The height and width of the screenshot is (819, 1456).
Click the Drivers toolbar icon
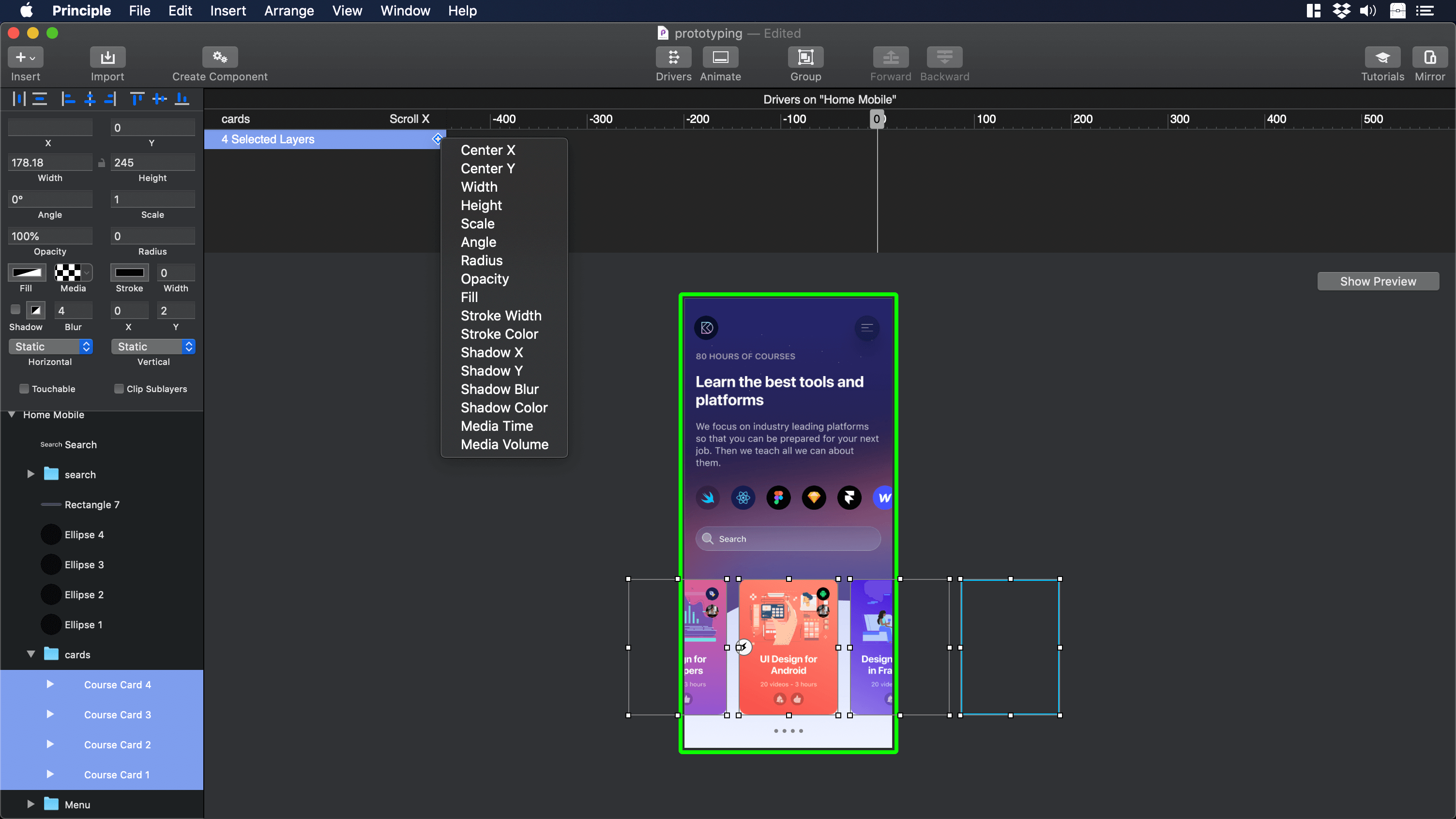click(673, 57)
